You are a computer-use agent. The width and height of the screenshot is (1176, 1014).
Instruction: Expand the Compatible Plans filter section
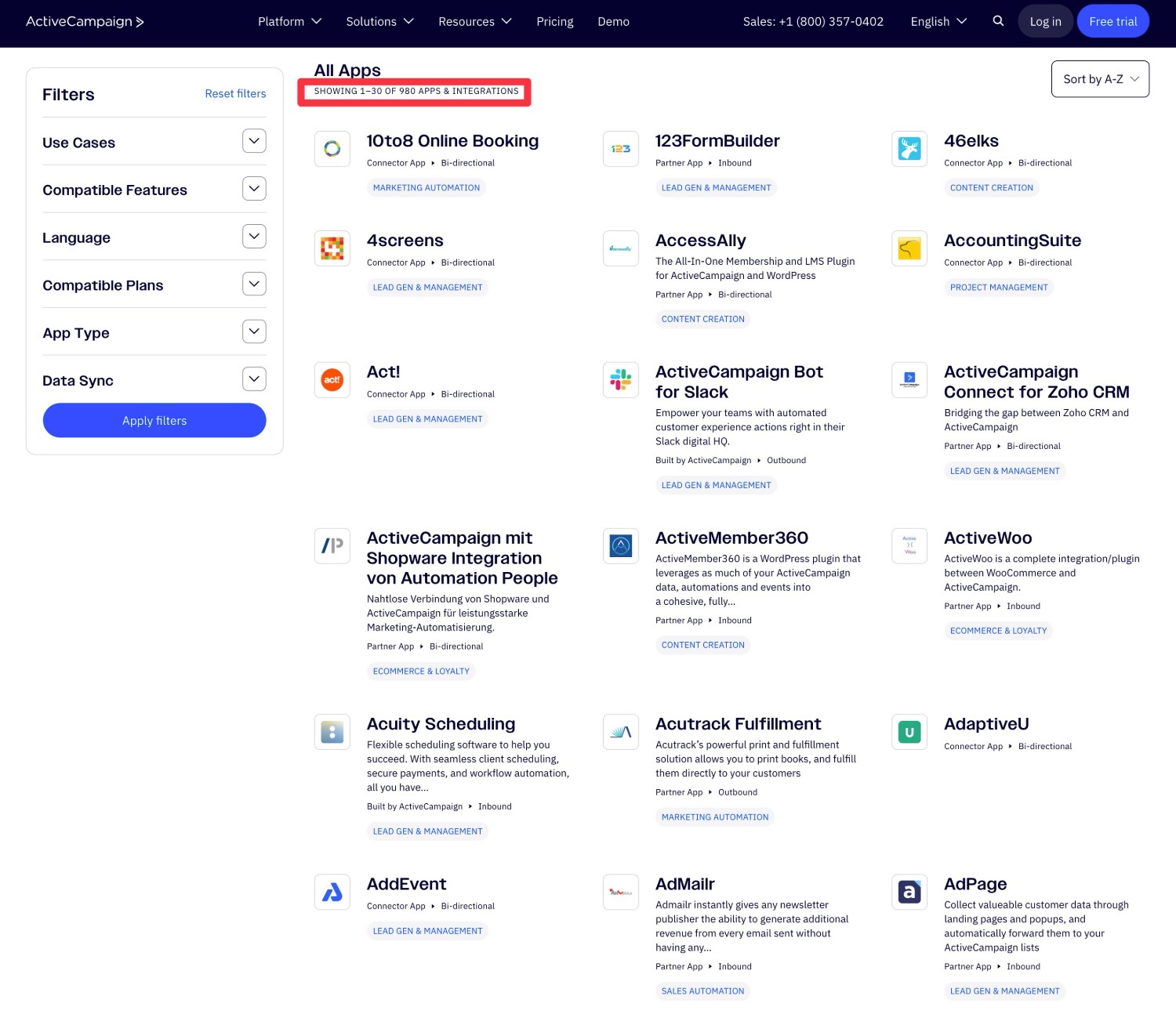254,284
